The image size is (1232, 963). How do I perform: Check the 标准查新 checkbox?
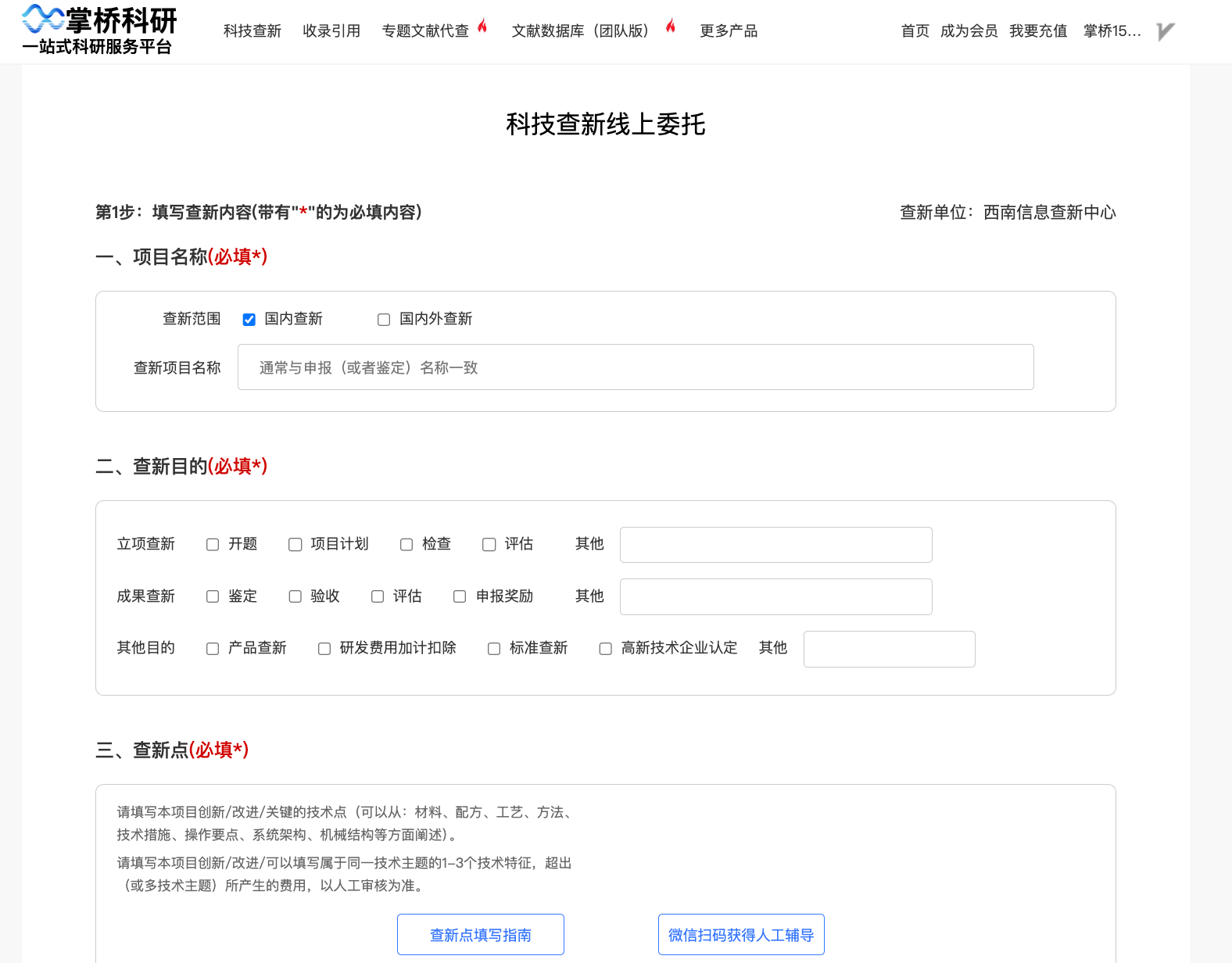pos(494,649)
